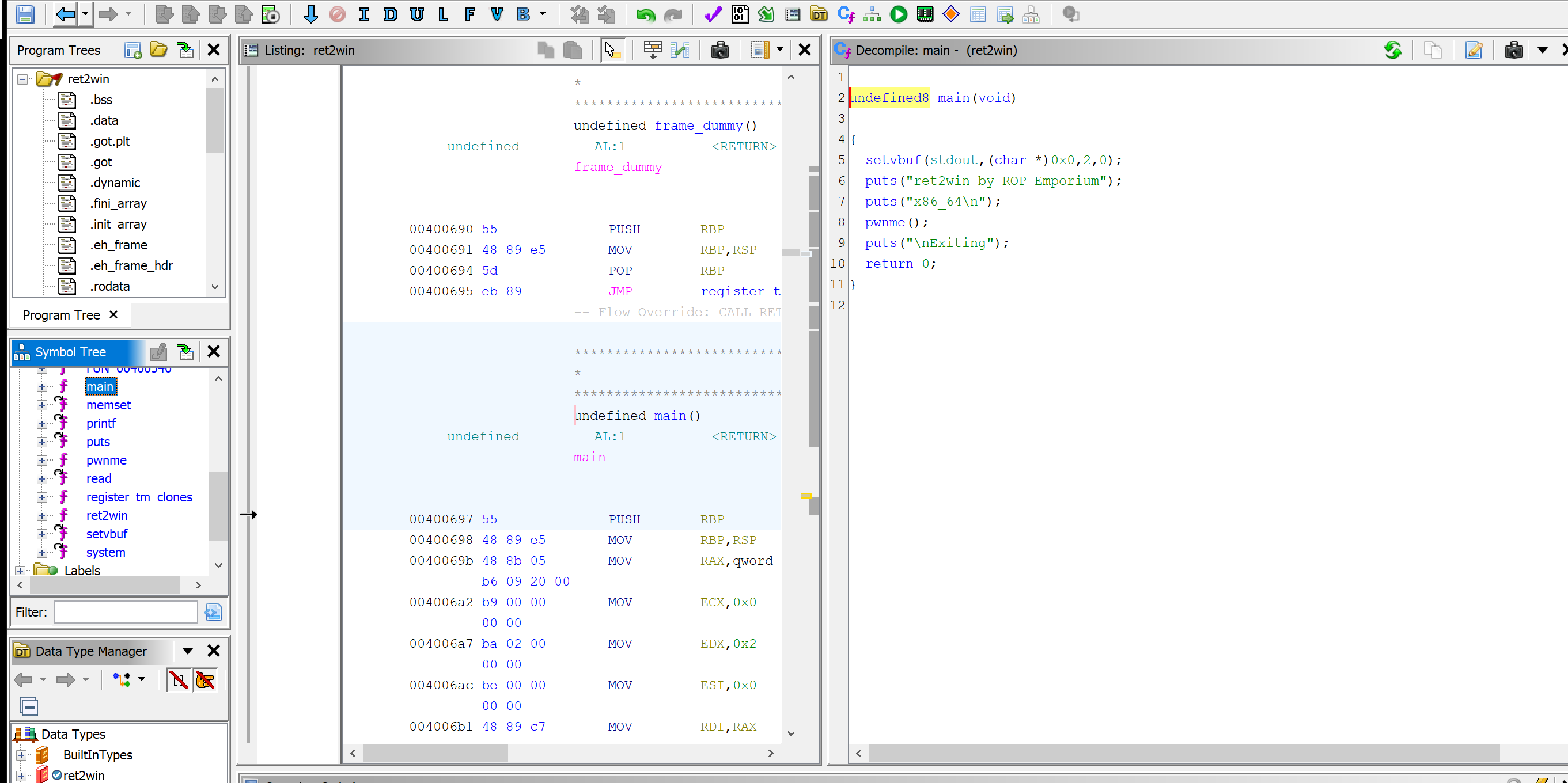The width and height of the screenshot is (1568, 783).
Task: Expand the Labels folder in Symbol Tree
Action: [20, 571]
